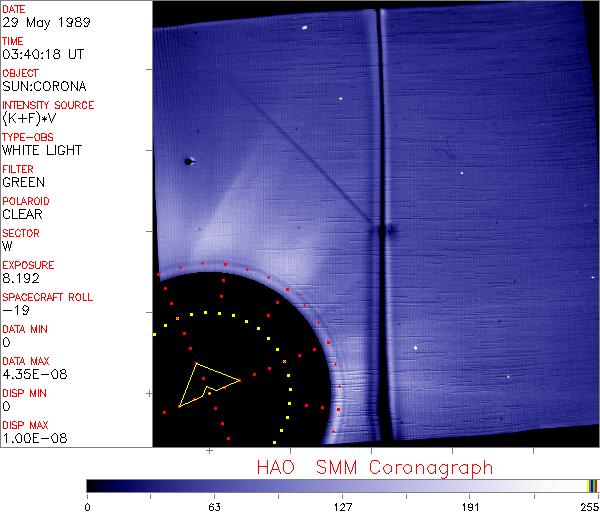Click the dark dust spot in upper-left corona
Screen dimensions: 600x512
(x=187, y=160)
